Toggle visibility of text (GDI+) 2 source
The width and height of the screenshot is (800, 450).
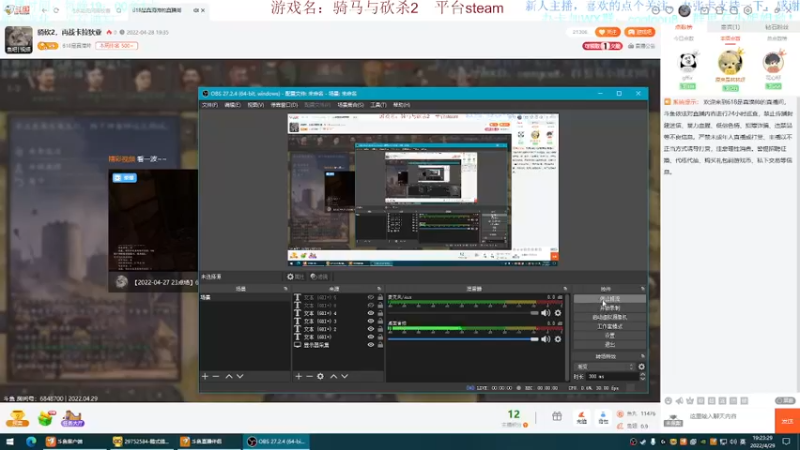[x=371, y=329]
